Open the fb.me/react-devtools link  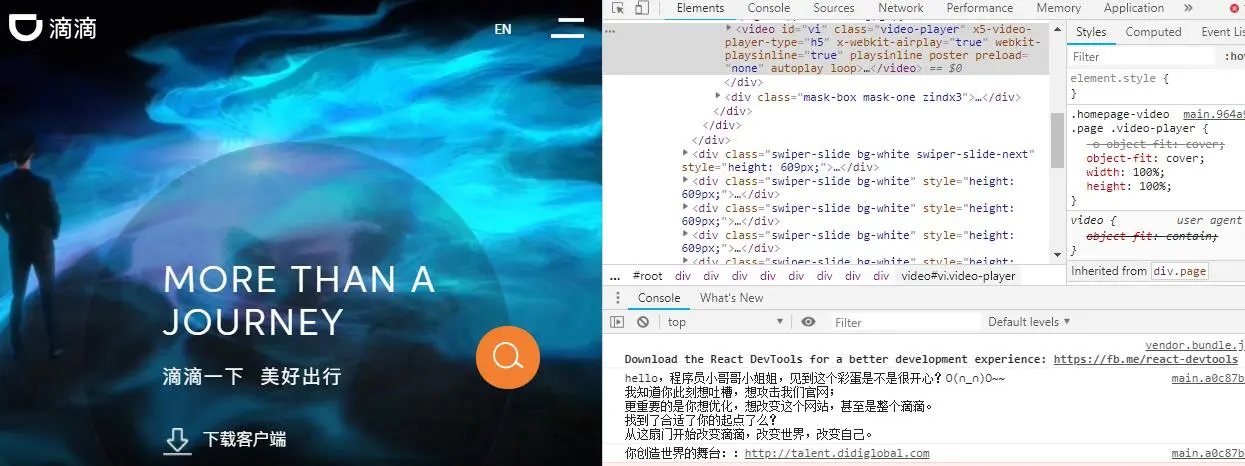coord(1146,359)
